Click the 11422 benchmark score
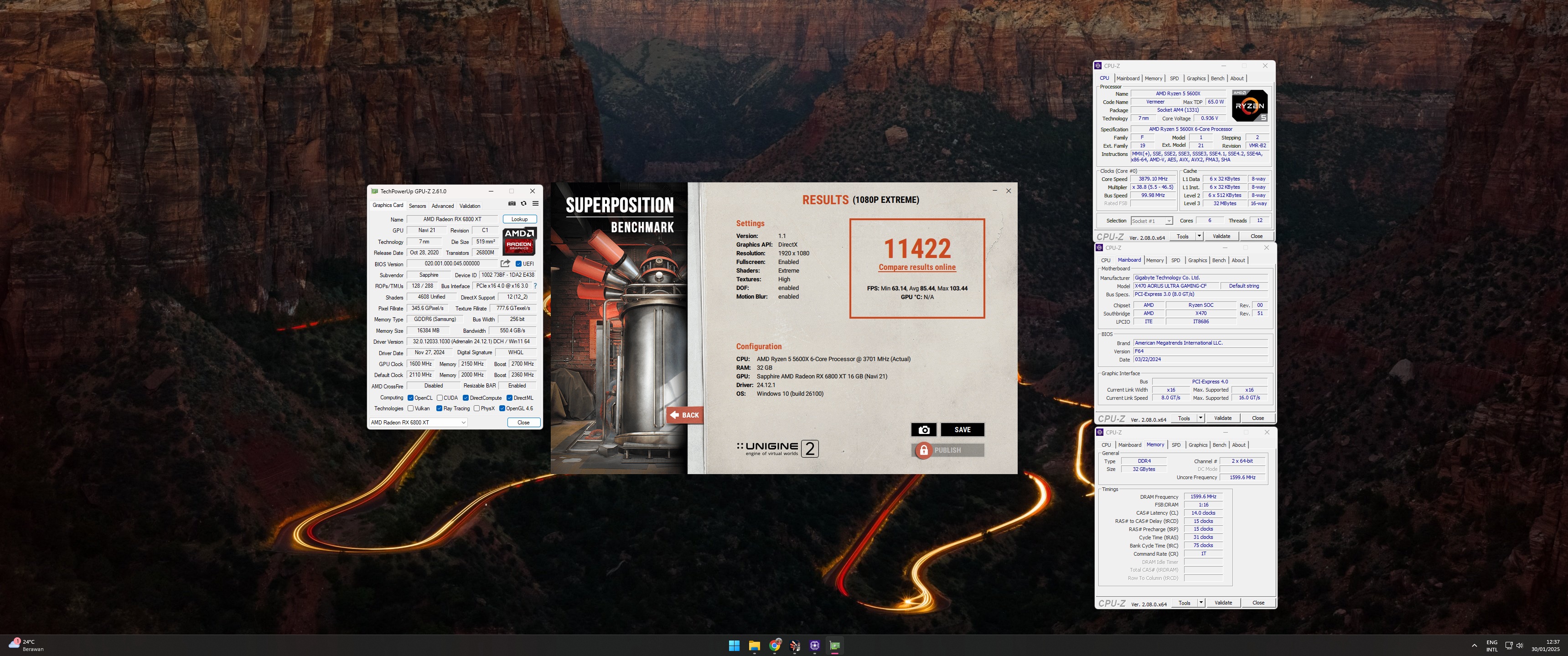 pos(917,248)
